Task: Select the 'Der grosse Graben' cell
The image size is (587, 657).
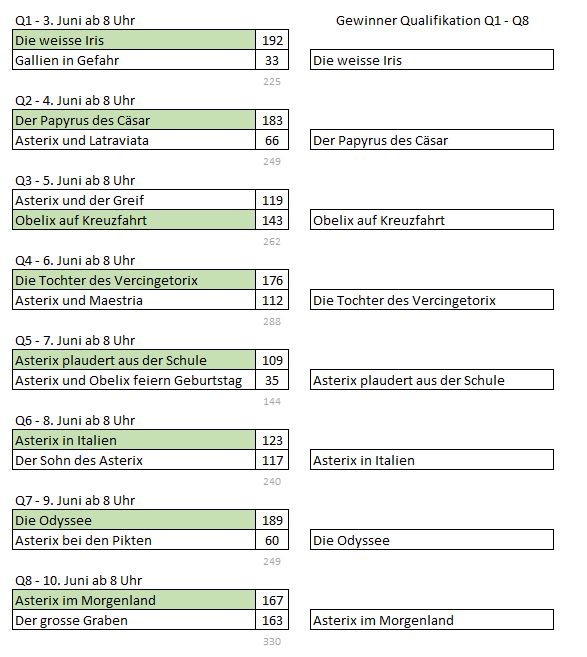Action: pyautogui.click(x=134, y=620)
